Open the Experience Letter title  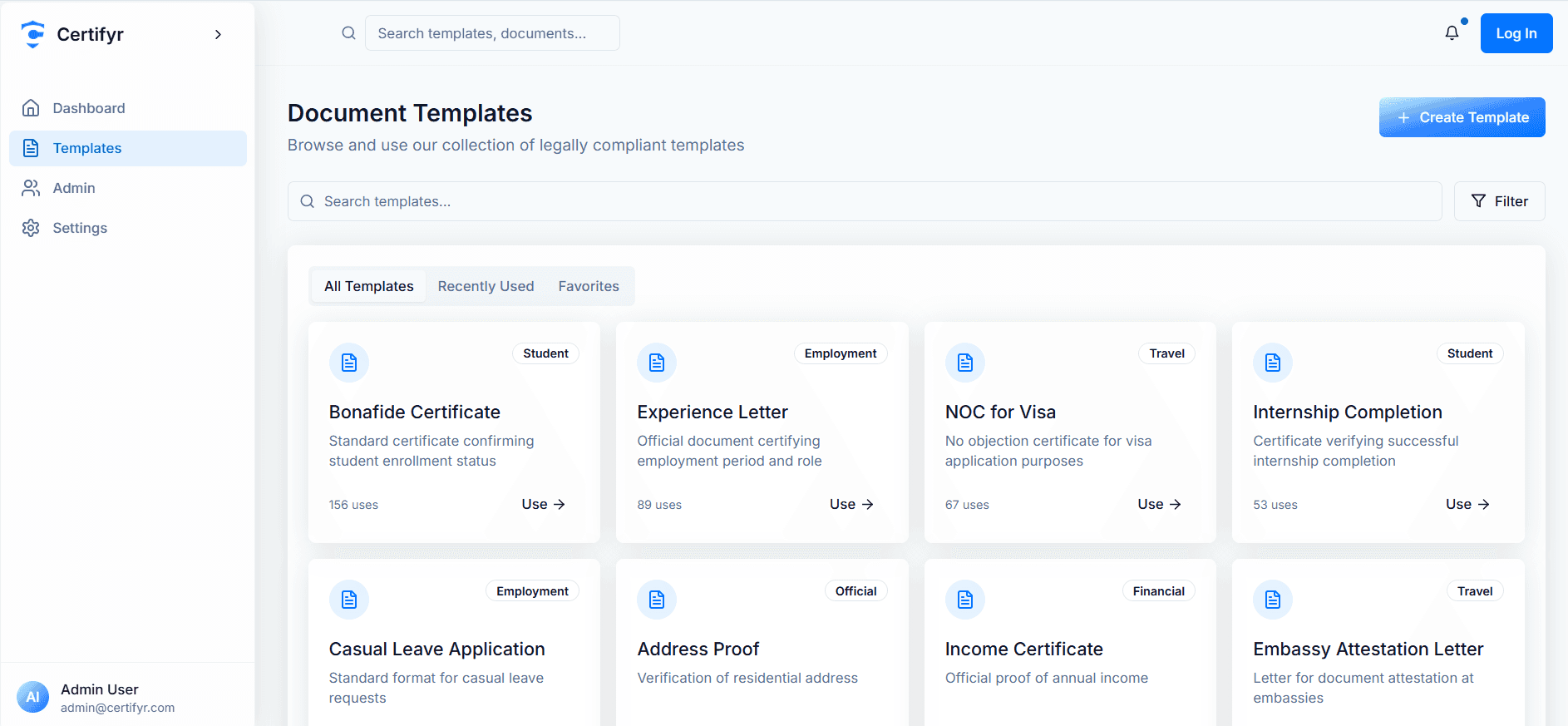pyautogui.click(x=713, y=412)
